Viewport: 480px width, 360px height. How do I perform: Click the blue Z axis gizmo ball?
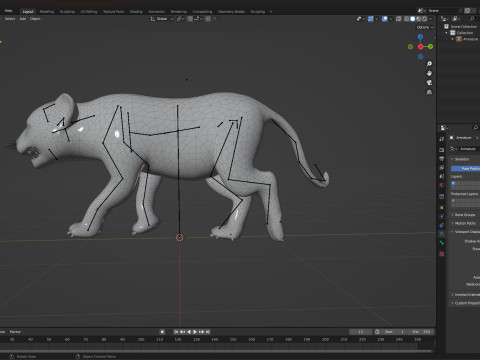(x=420, y=37)
